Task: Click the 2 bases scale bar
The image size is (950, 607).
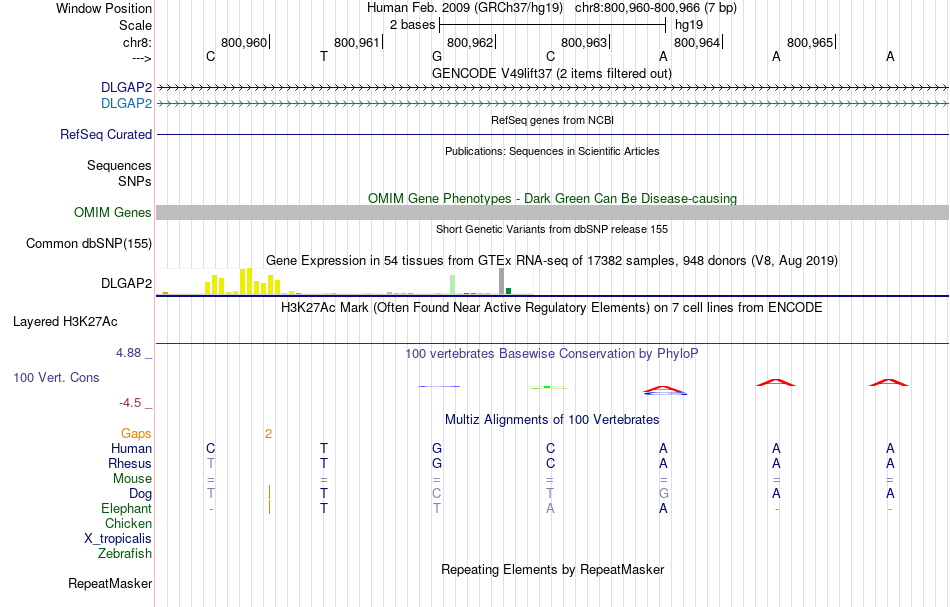Action: click(553, 25)
